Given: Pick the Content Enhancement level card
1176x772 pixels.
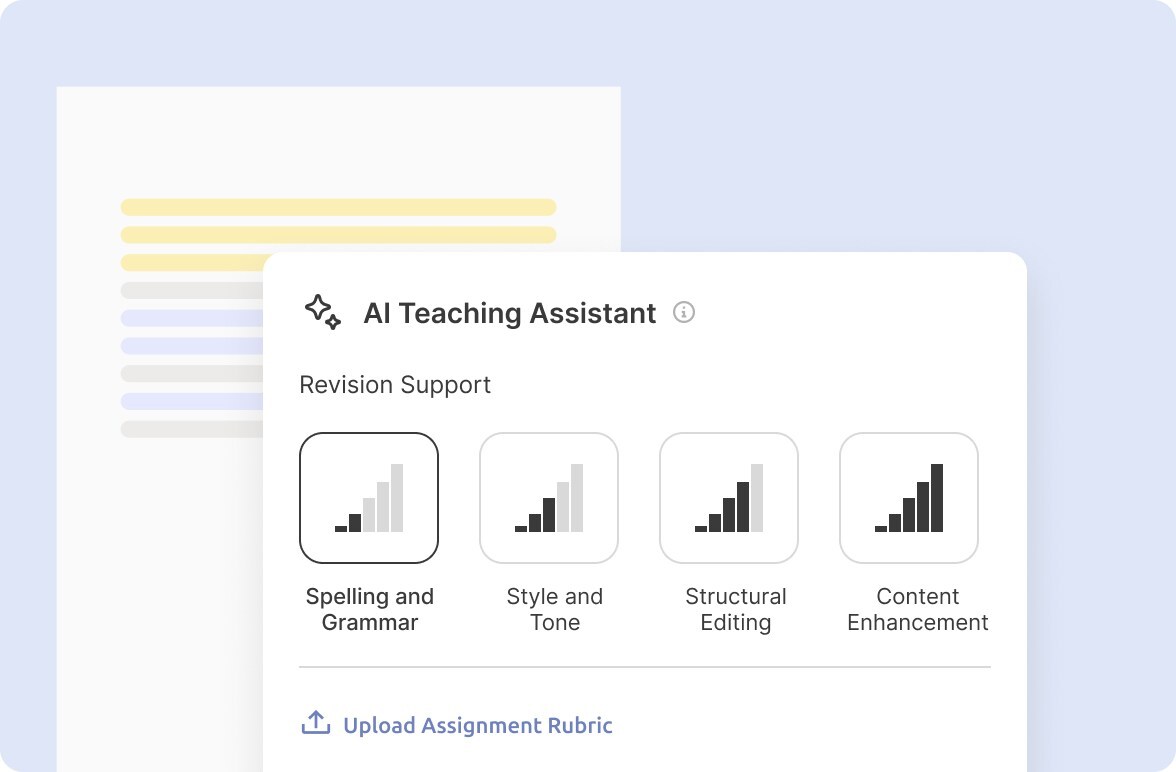Looking at the screenshot, I should pos(909,498).
